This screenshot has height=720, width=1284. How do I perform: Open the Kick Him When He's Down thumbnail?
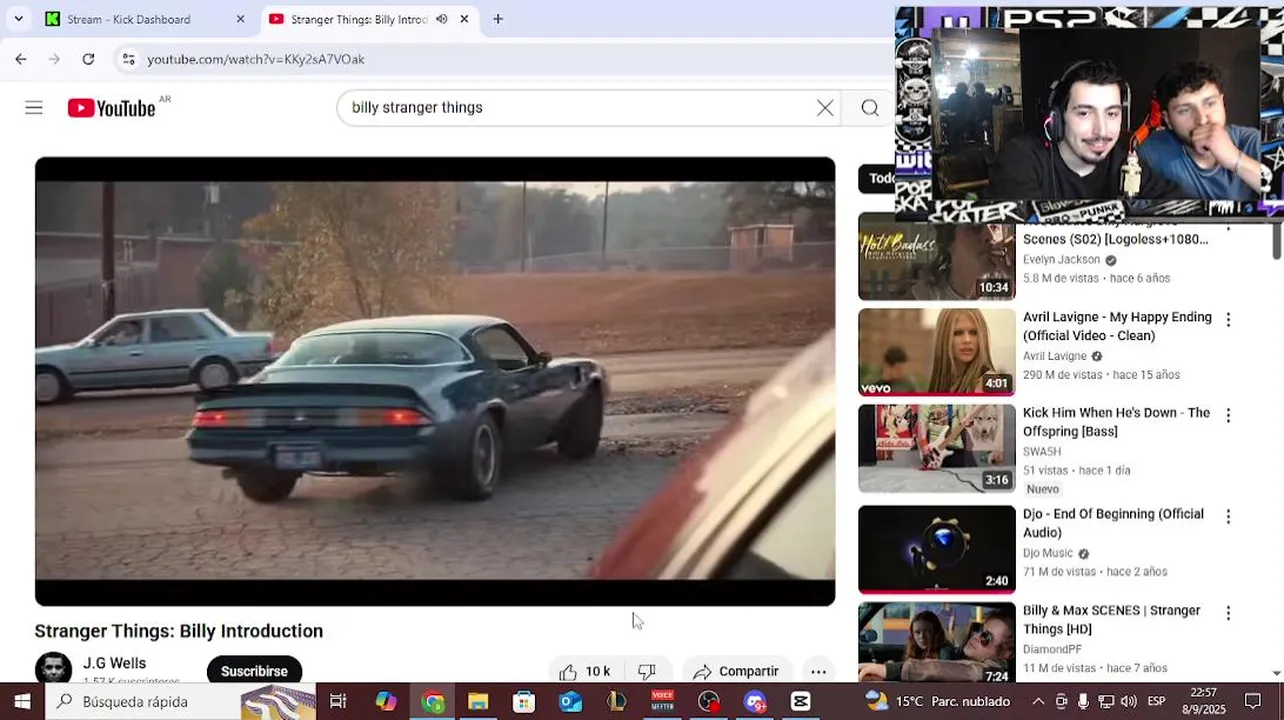[937, 448]
